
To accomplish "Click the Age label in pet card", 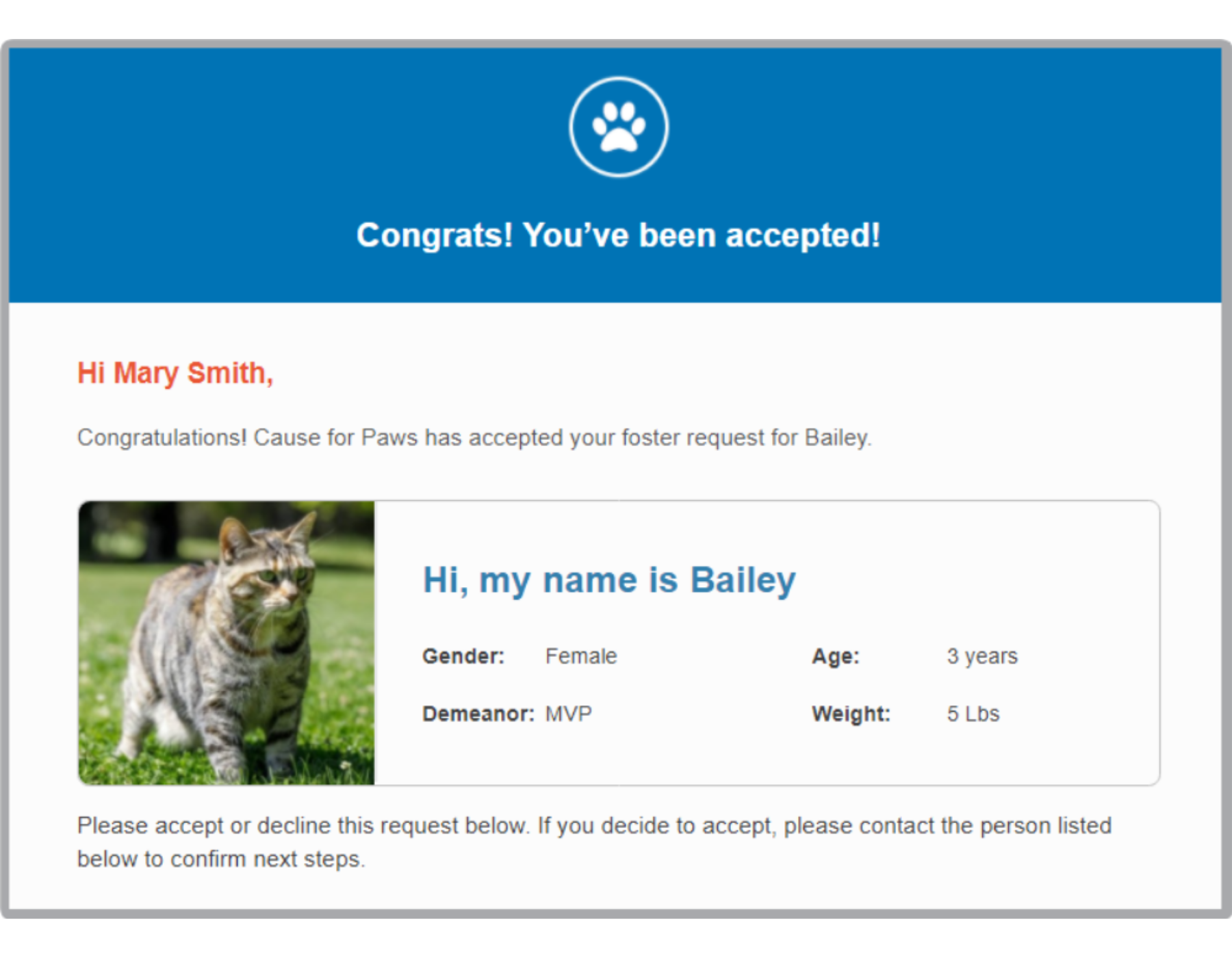I will point(836,656).
